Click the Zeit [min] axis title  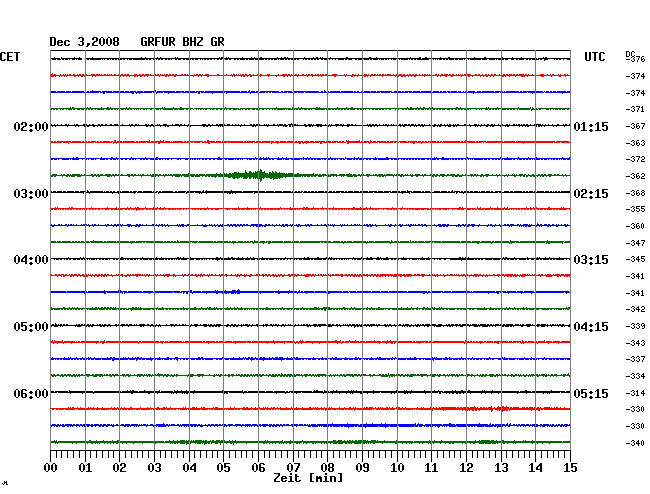pyautogui.click(x=308, y=478)
